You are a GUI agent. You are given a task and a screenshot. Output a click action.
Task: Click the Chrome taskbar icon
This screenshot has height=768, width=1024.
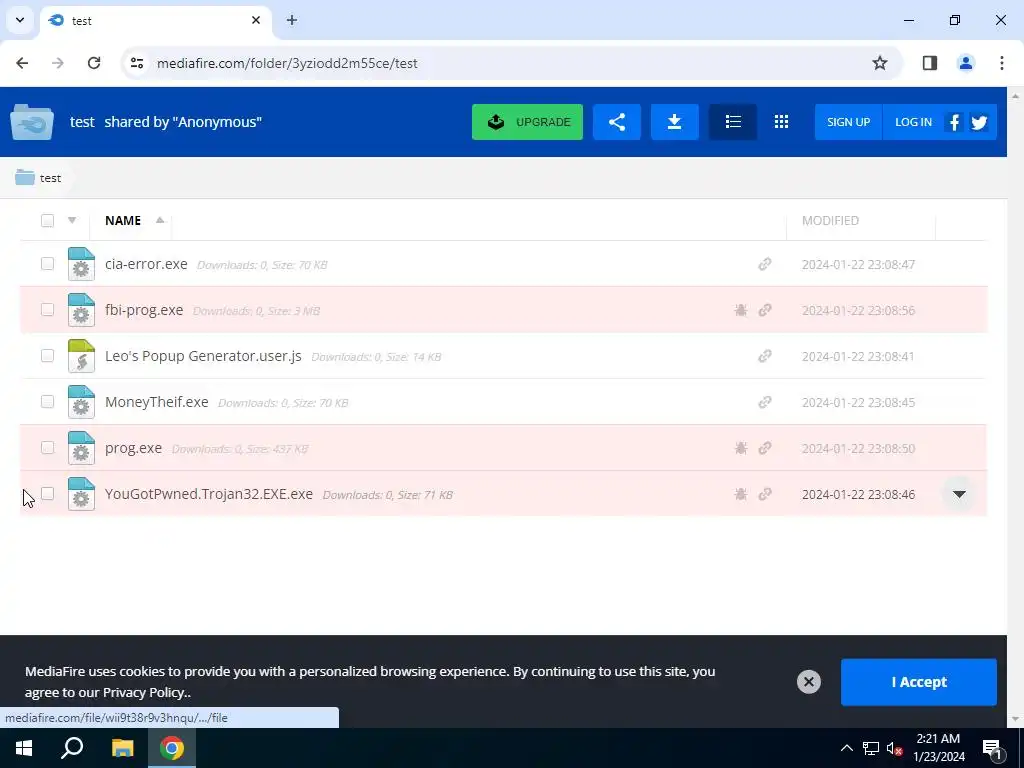point(172,748)
